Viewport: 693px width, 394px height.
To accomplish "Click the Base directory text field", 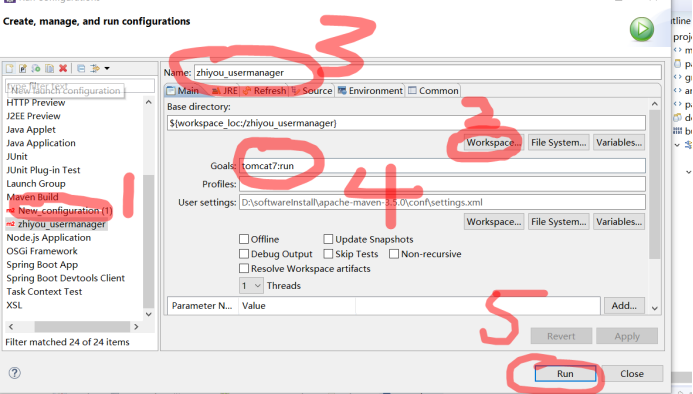I will (406, 123).
